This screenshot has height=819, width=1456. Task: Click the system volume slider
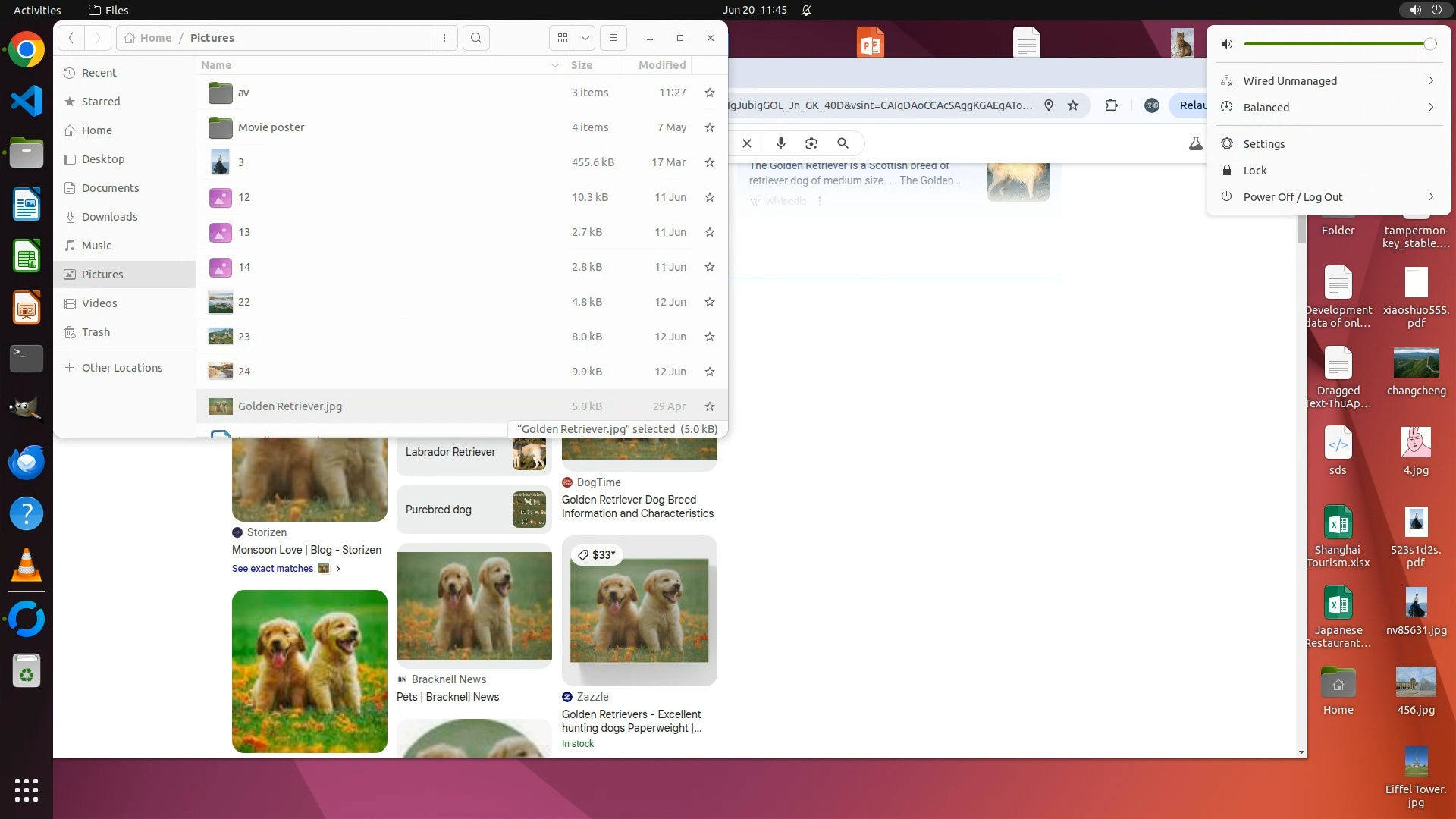(x=1338, y=44)
